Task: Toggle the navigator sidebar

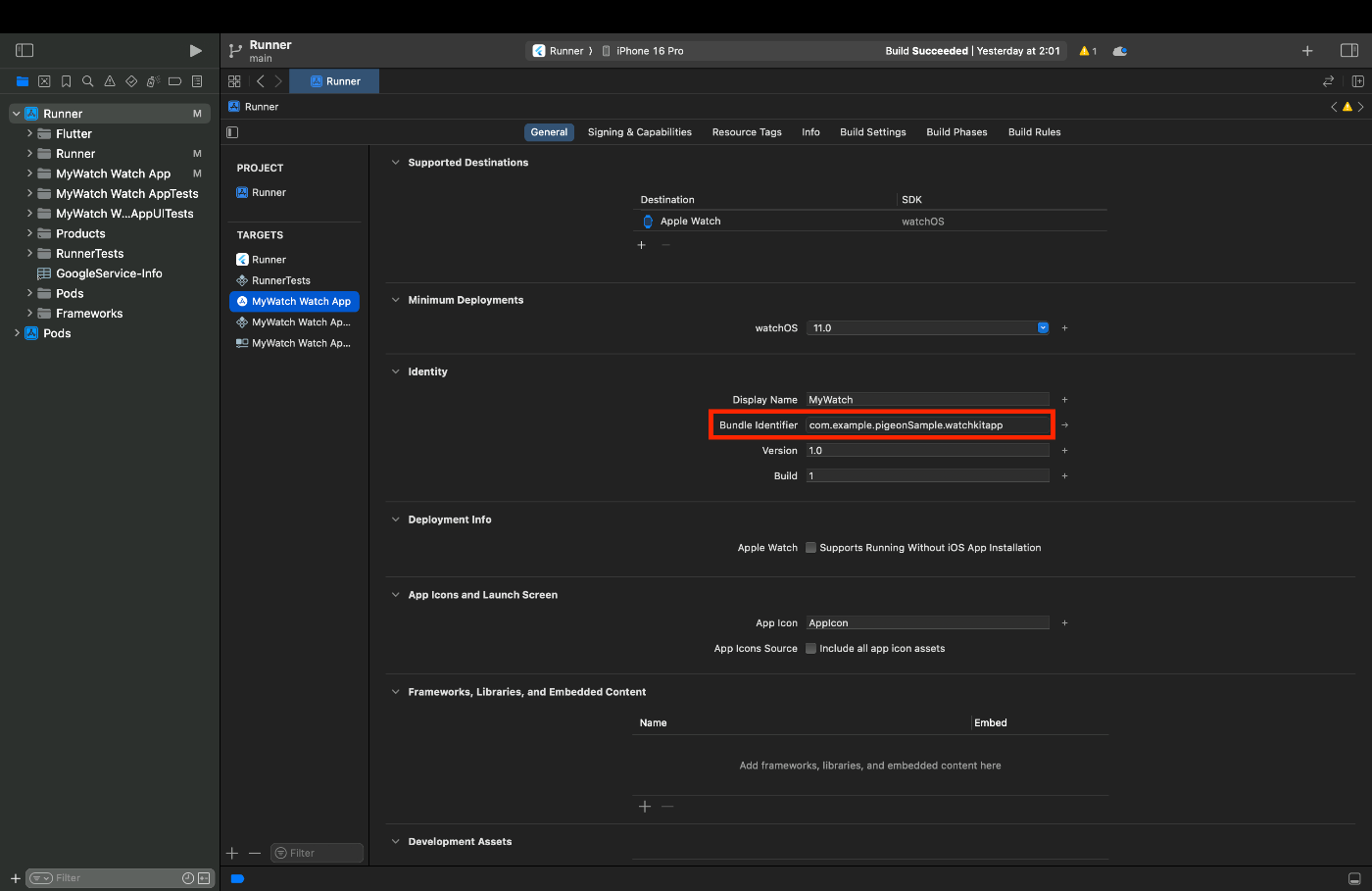Action: coord(25,50)
